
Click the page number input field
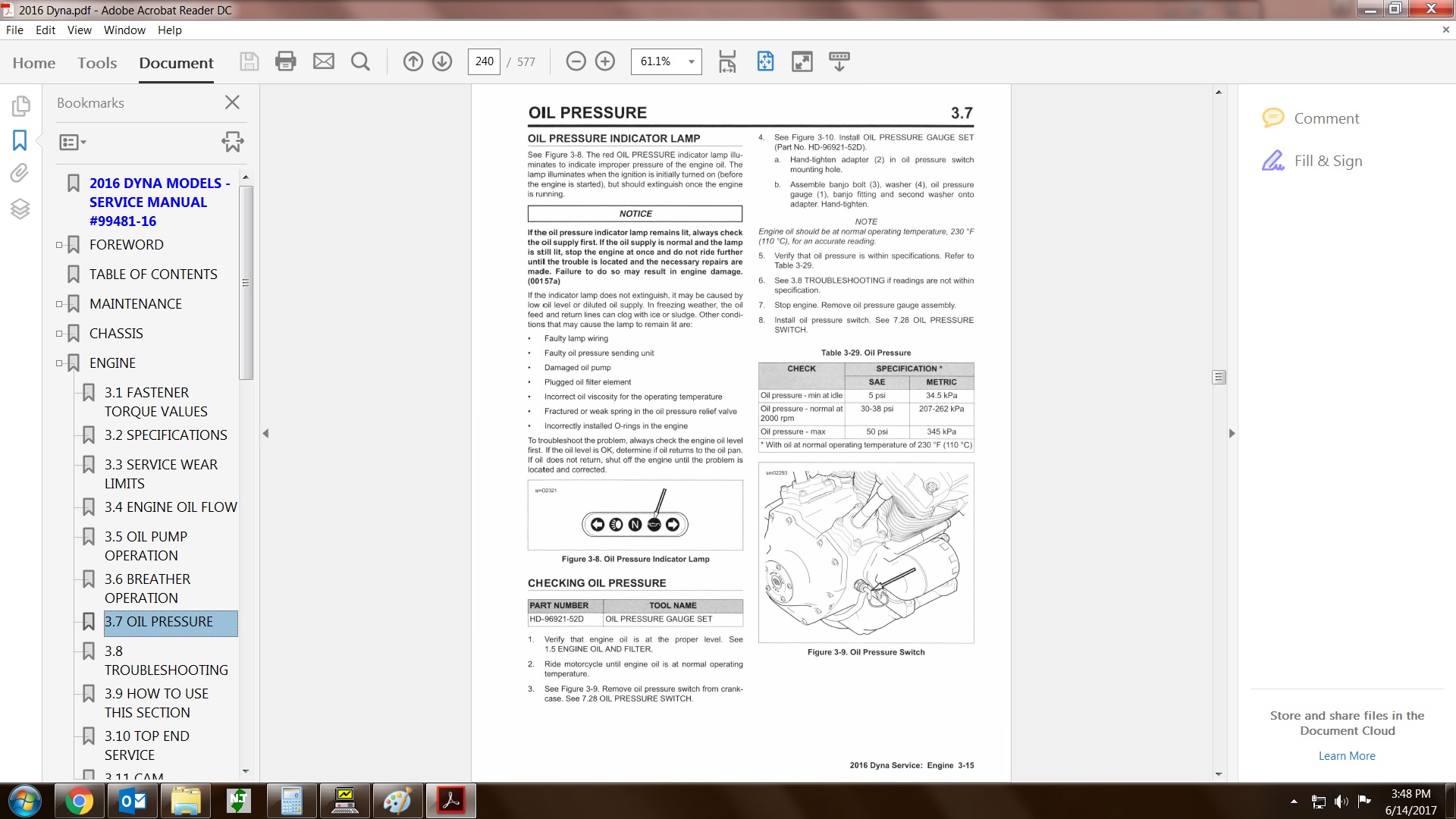484,61
